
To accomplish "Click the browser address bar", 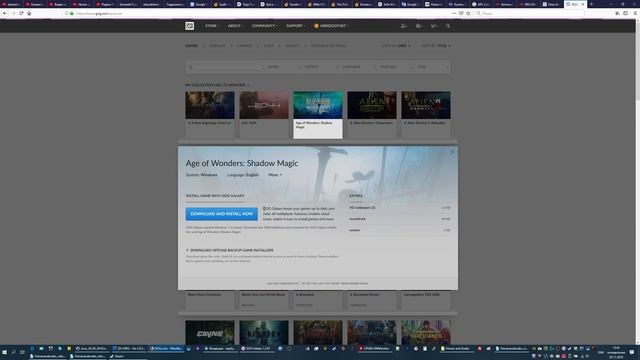I will 261,13.
